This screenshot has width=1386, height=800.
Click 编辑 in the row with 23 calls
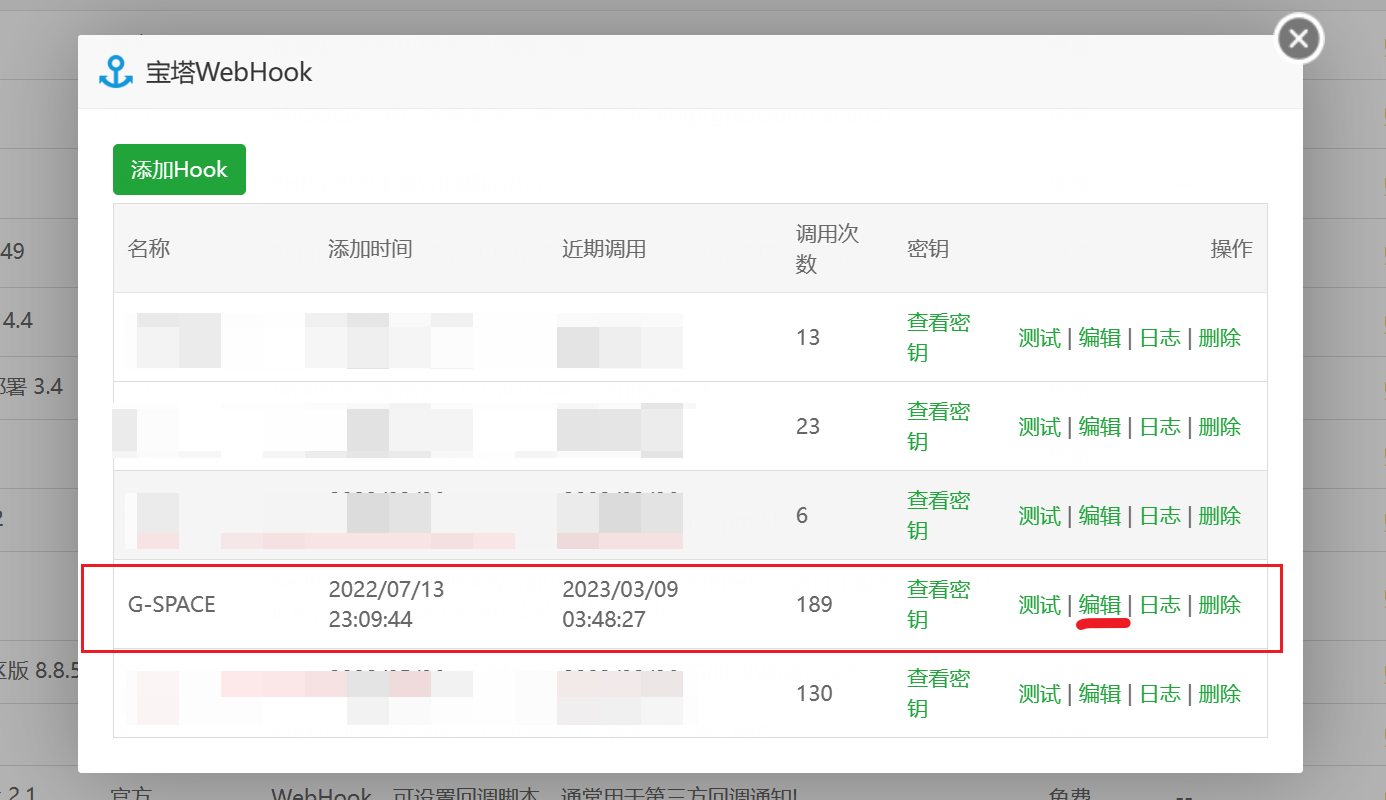(1100, 427)
